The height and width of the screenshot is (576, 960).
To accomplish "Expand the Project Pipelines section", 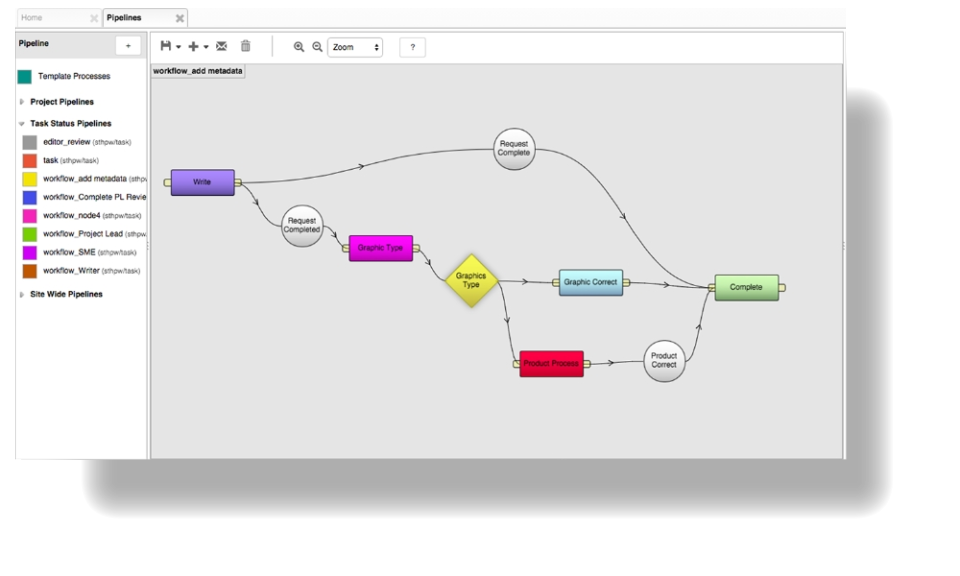I will pos(23,102).
